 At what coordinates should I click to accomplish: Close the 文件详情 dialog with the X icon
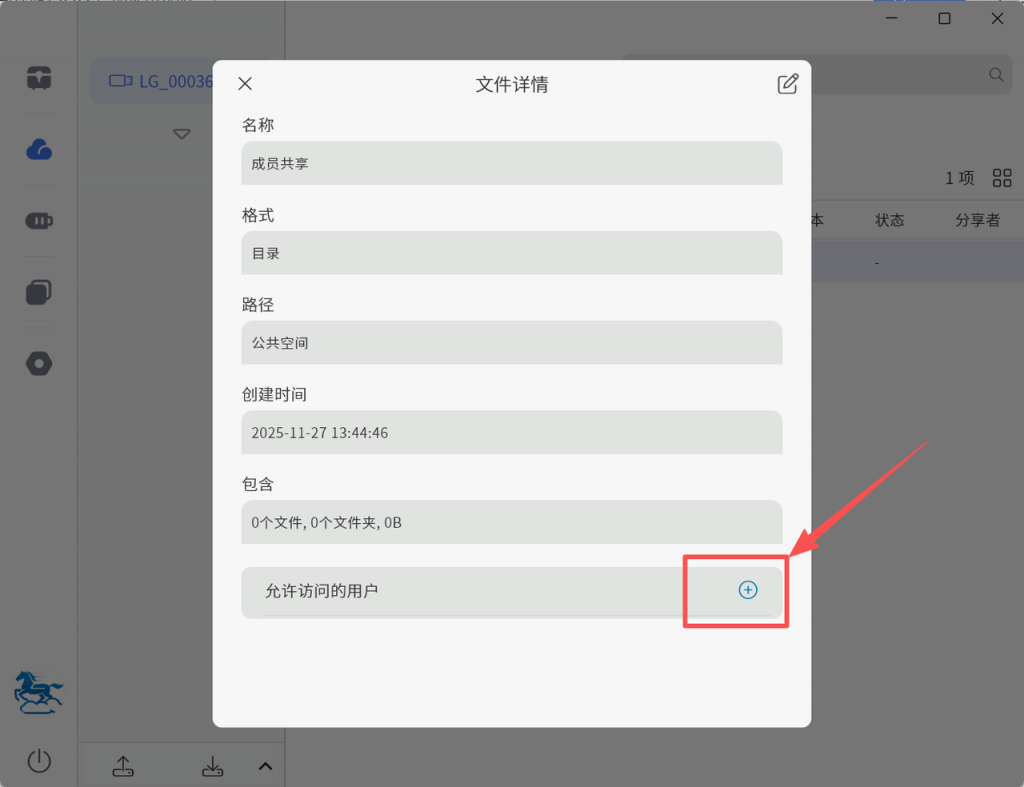(245, 84)
